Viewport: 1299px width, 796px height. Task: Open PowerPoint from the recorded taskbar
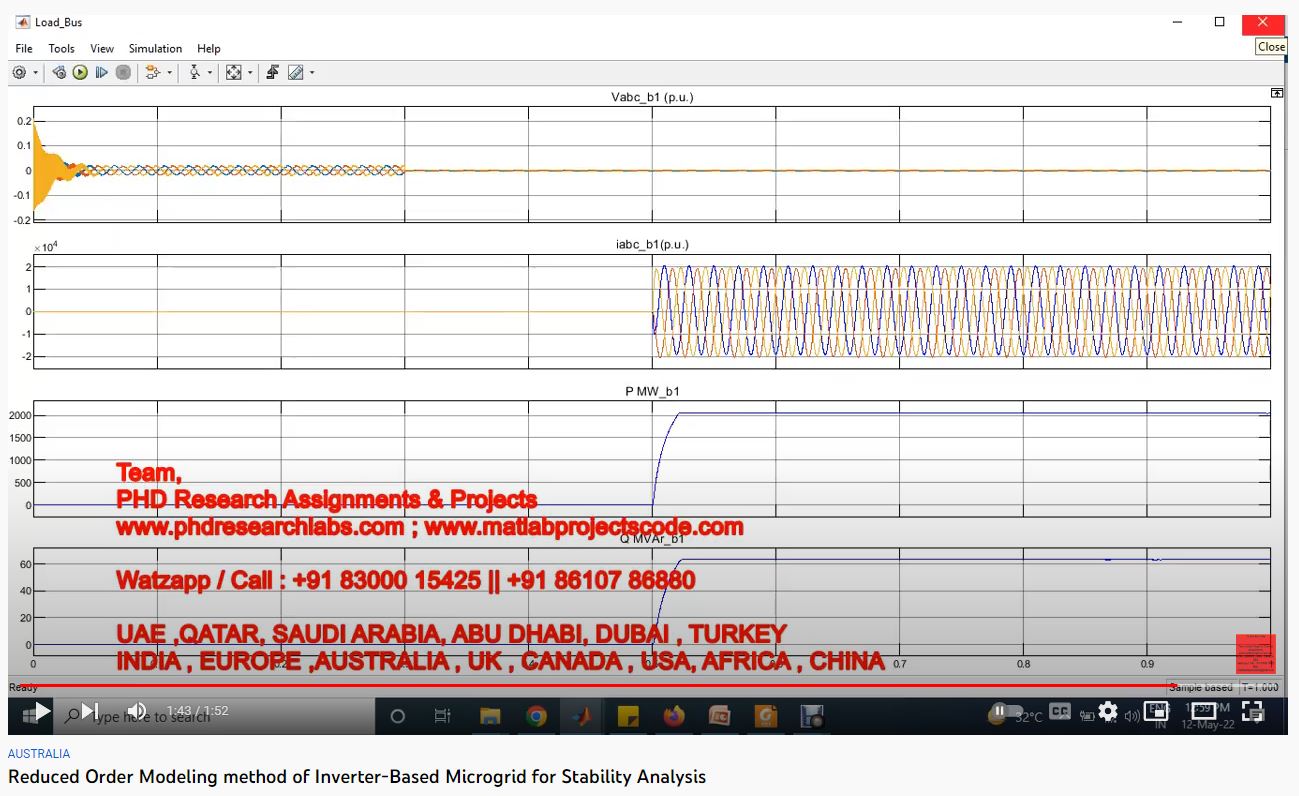click(719, 716)
